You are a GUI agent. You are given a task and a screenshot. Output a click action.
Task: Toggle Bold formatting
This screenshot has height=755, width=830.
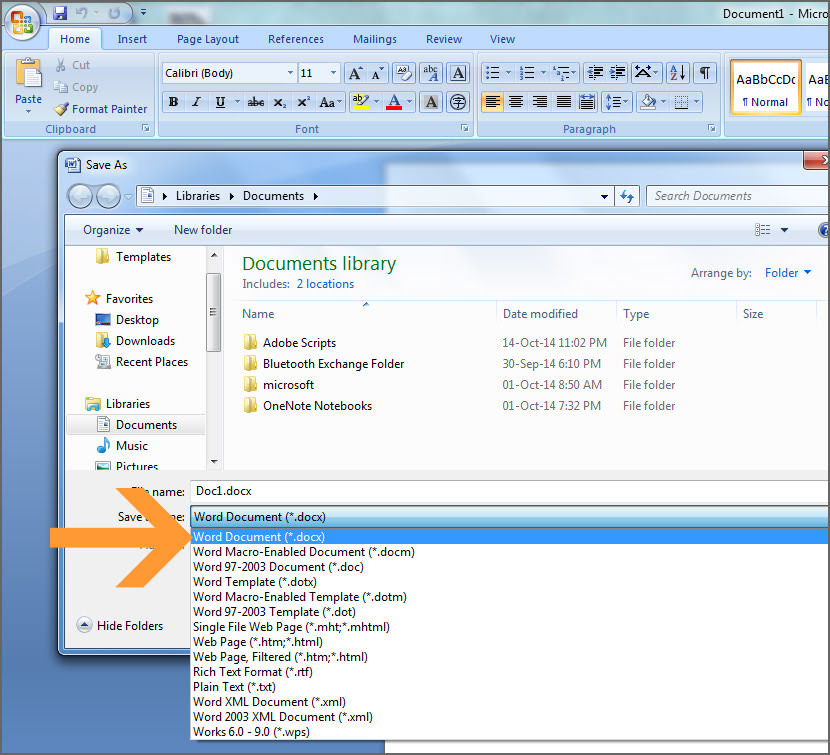point(174,102)
